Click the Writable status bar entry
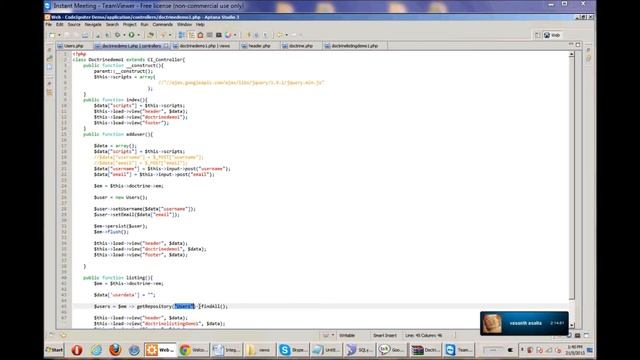The width and height of the screenshot is (640, 360). pyautogui.click(x=347, y=336)
